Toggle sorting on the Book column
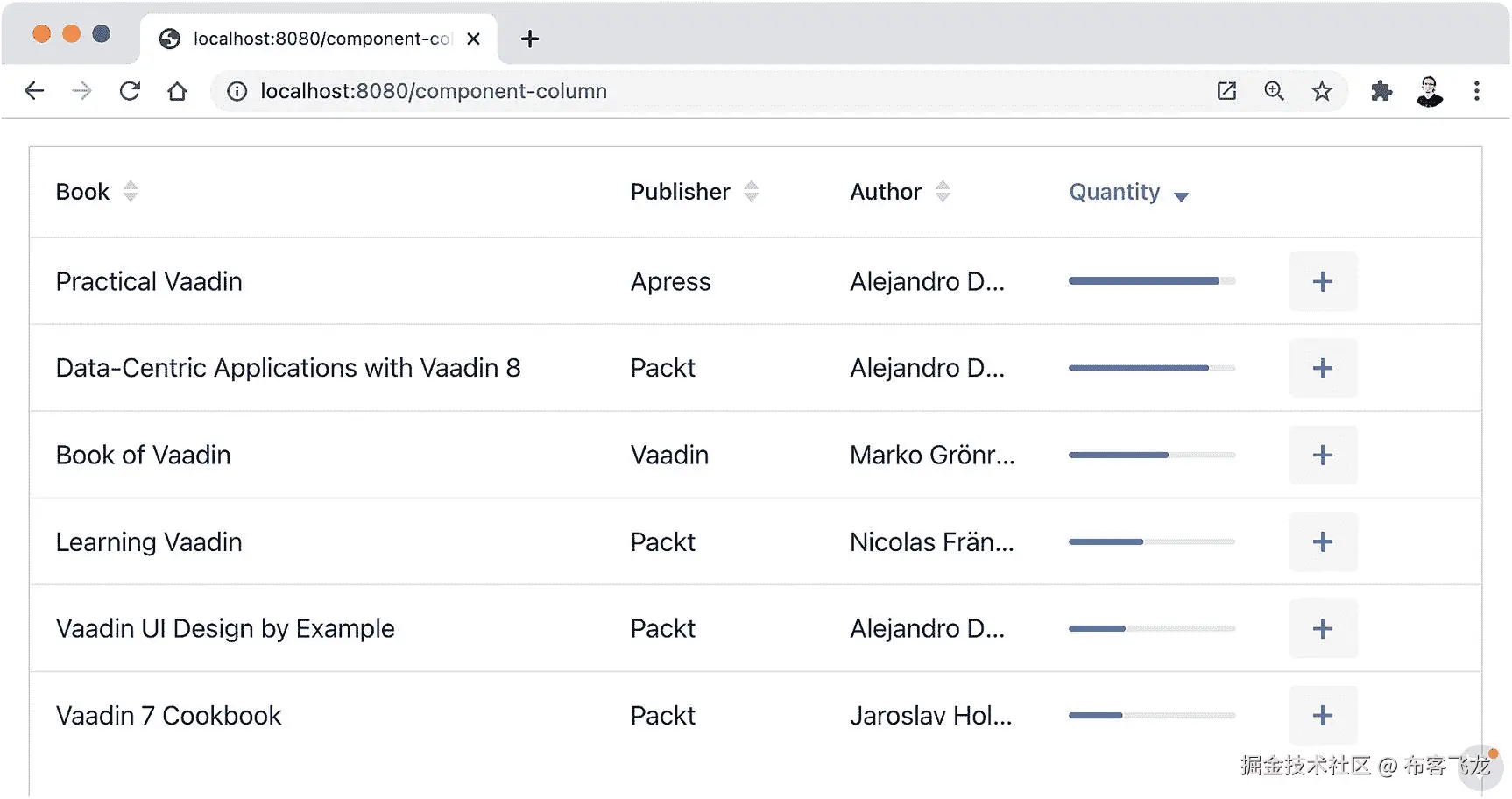Viewport: 1512px width, 799px height. (x=131, y=192)
